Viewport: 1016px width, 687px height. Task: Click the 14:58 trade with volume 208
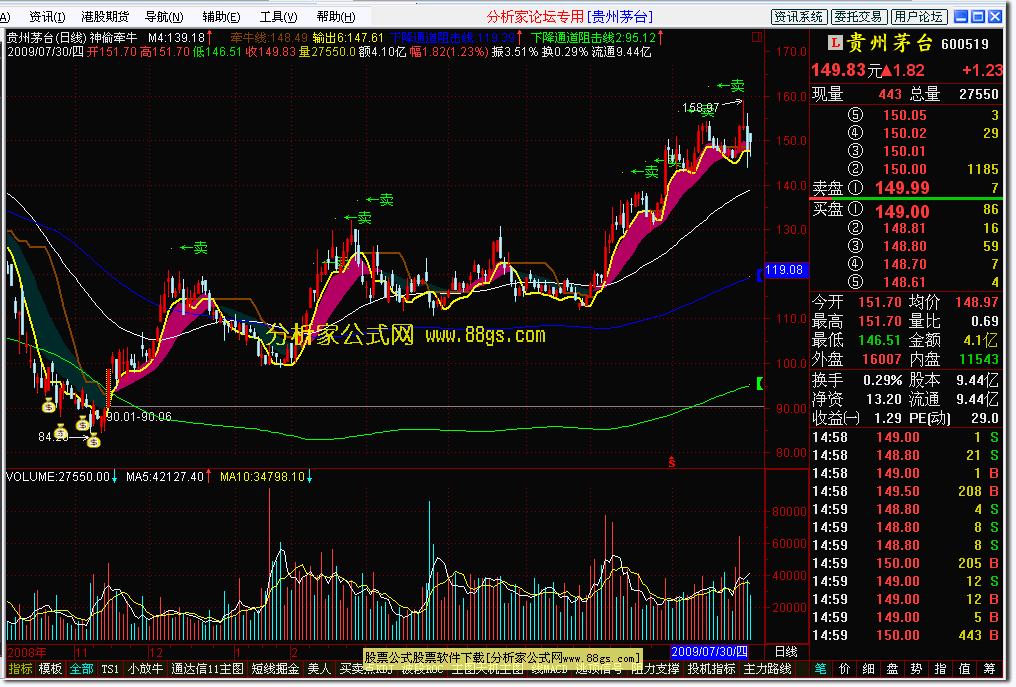click(905, 491)
